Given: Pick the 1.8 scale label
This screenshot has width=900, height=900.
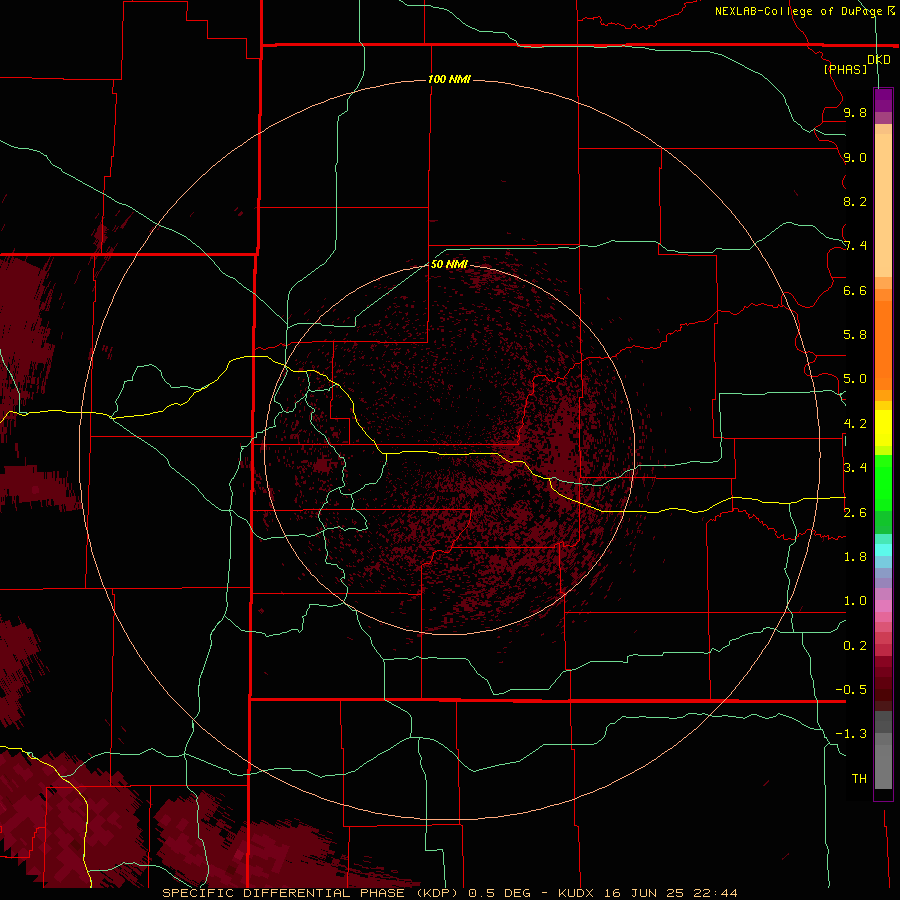Looking at the screenshot, I should pos(855,557).
